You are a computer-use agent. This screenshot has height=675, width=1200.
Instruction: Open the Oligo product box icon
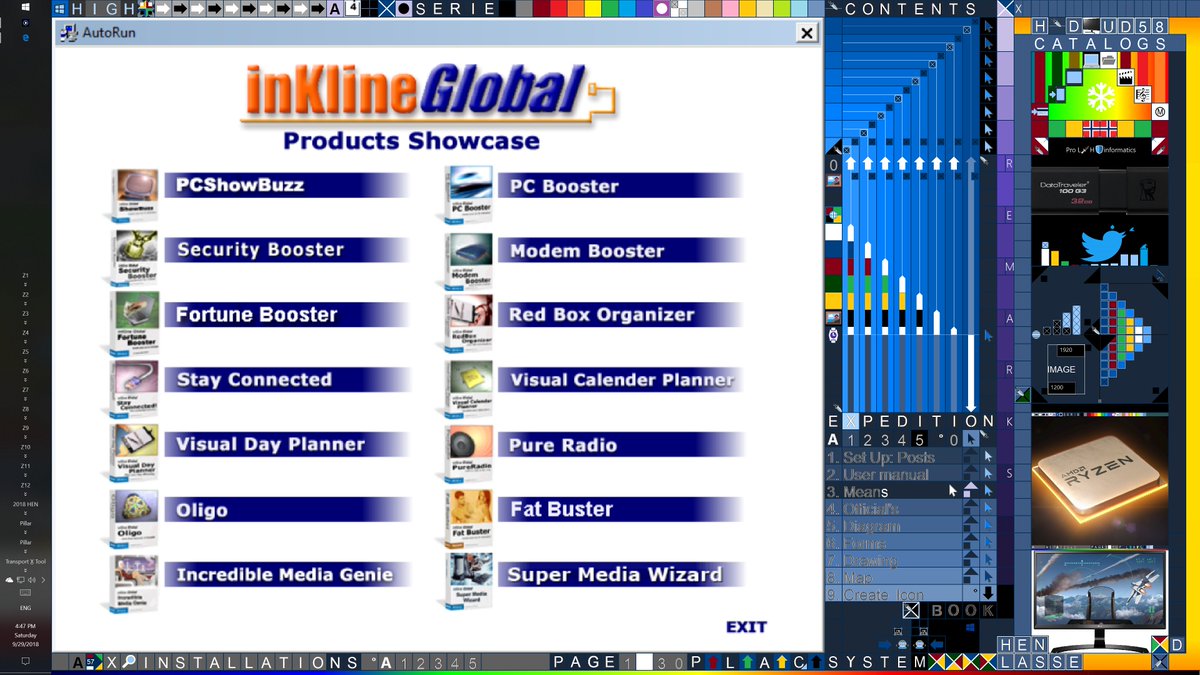[134, 517]
